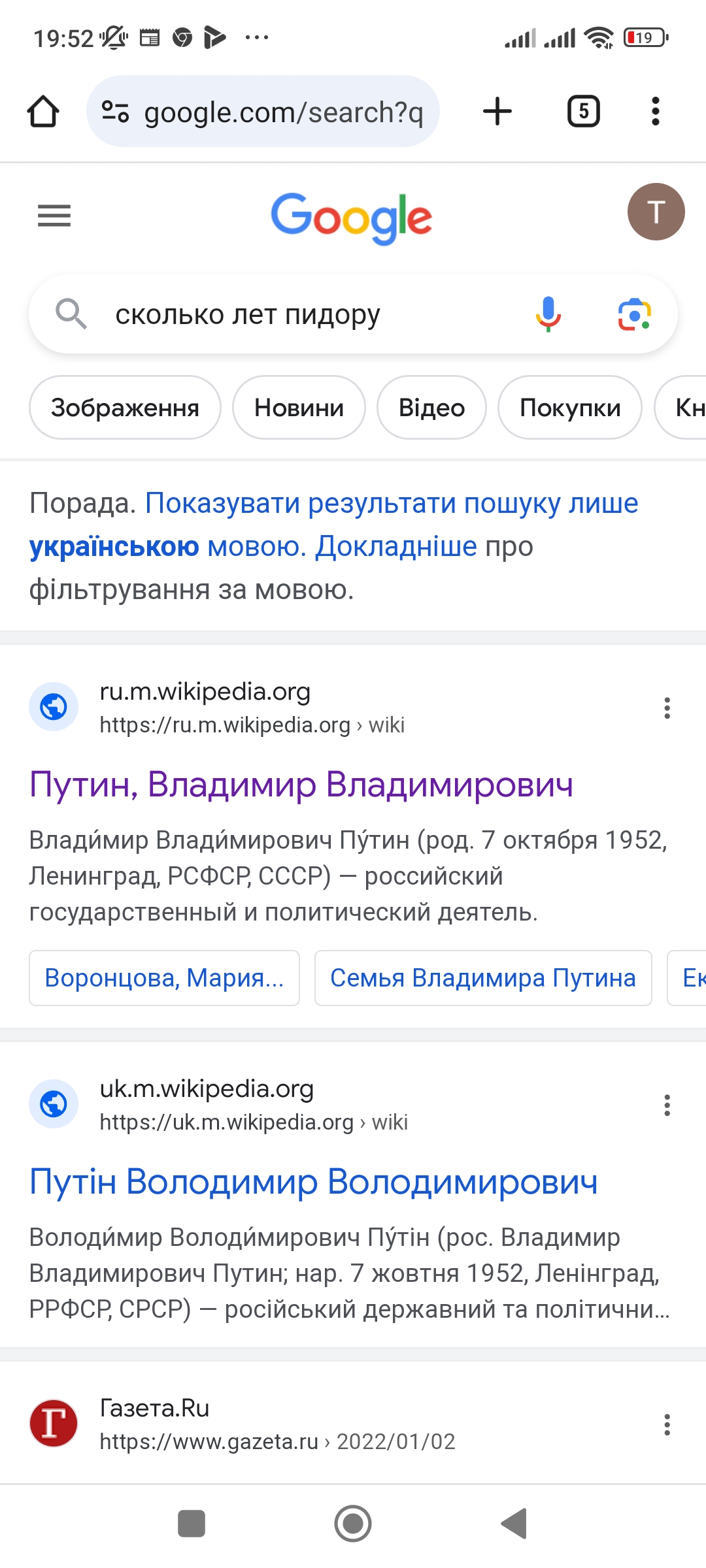Open the Путин, Владимир Владимирович result
706x1568 pixels.
[x=301, y=784]
